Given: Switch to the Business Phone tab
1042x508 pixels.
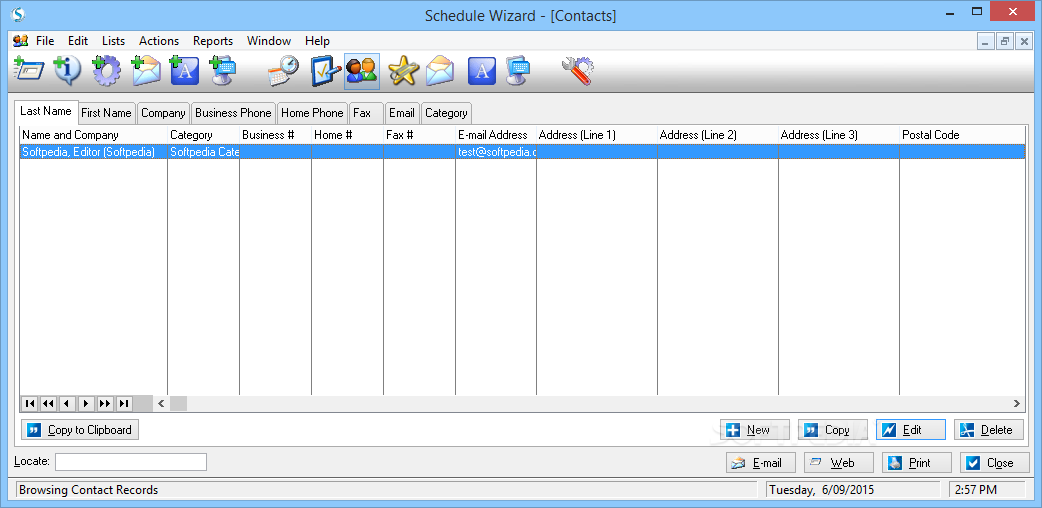Looking at the screenshot, I should point(233,113).
